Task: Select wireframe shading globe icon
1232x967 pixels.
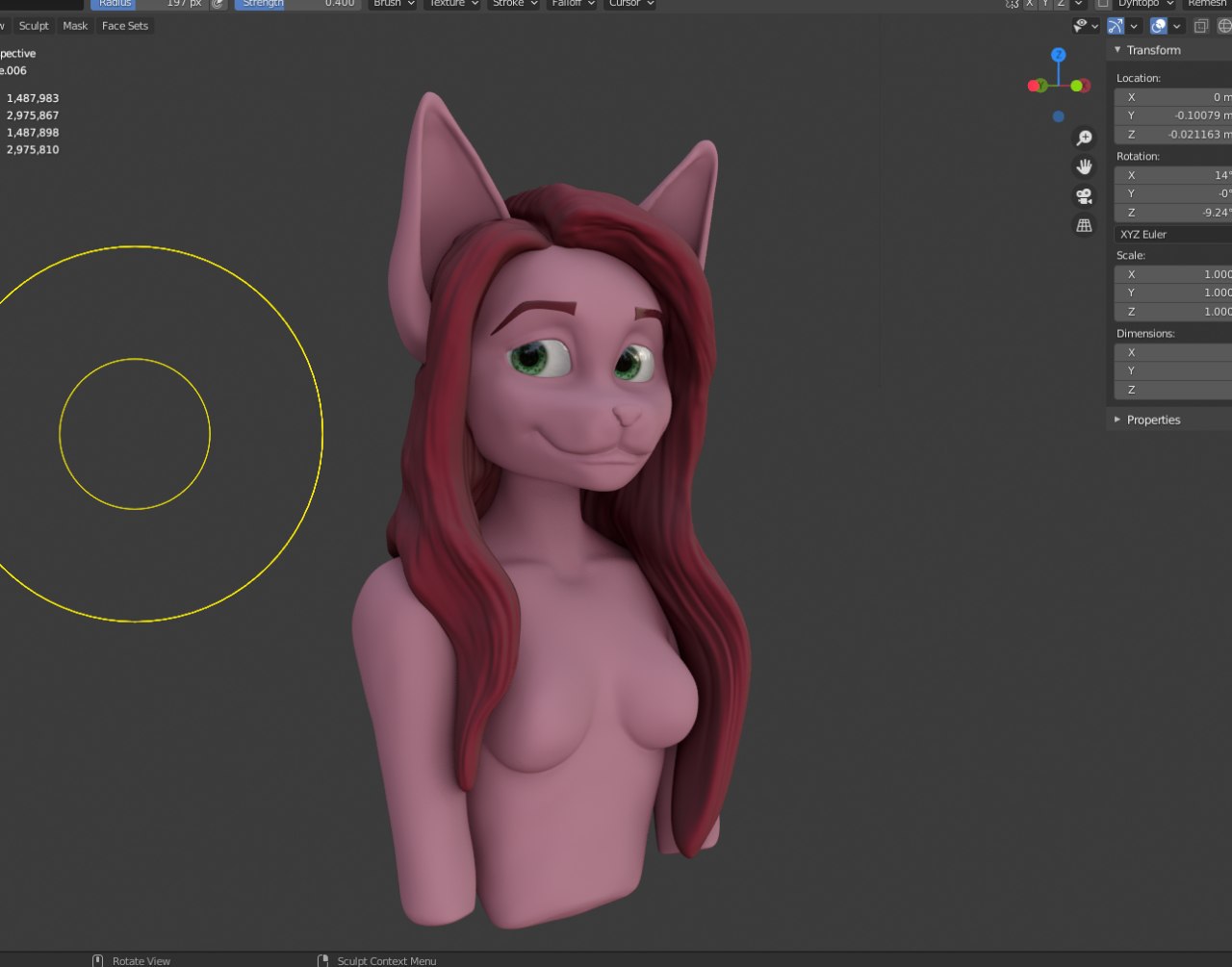Action: tap(1224, 26)
